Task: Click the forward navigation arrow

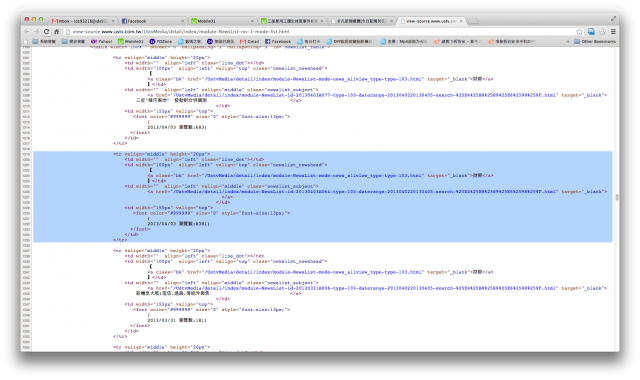Action: 36,31
